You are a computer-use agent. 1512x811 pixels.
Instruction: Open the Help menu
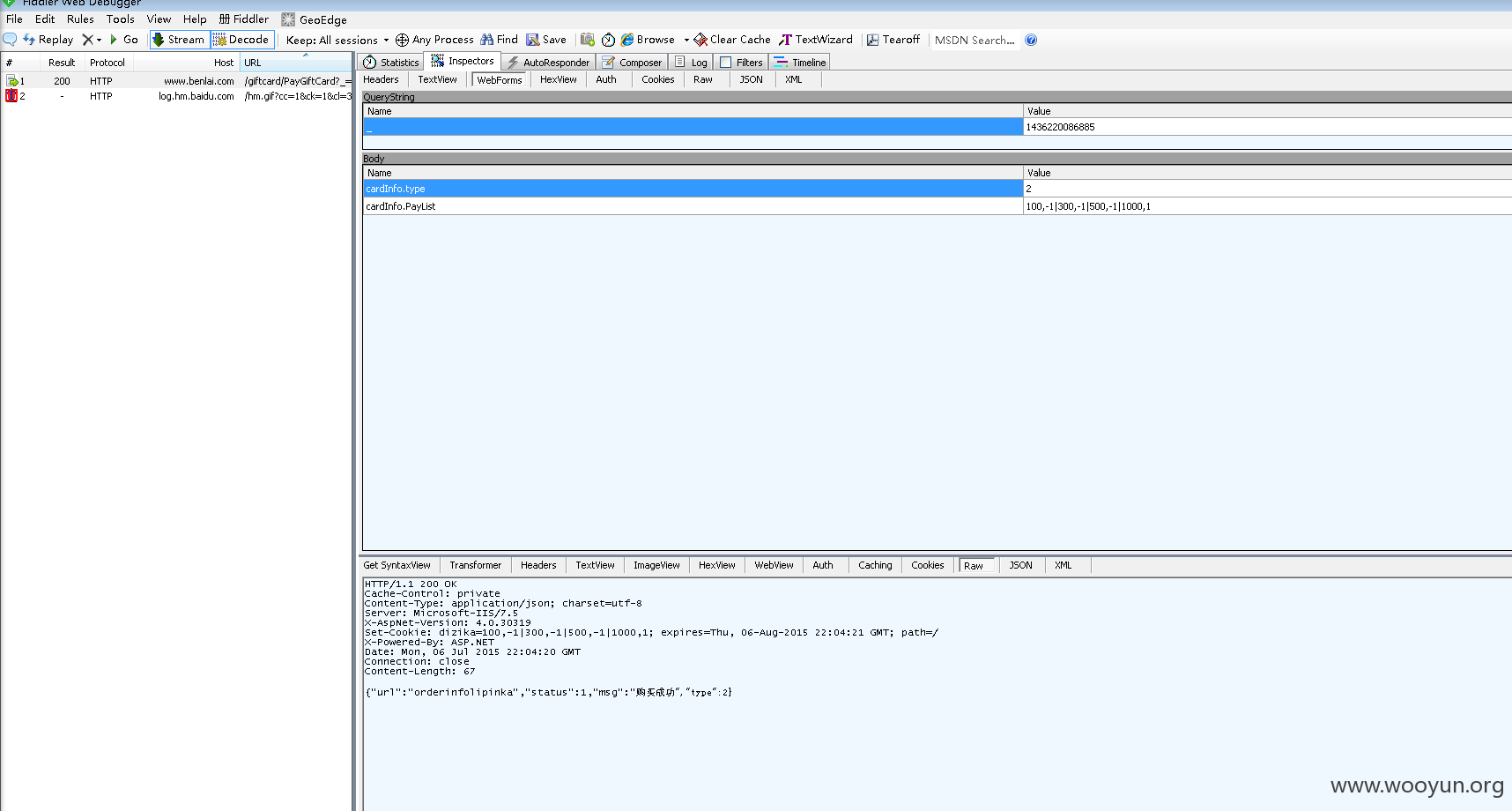click(195, 19)
